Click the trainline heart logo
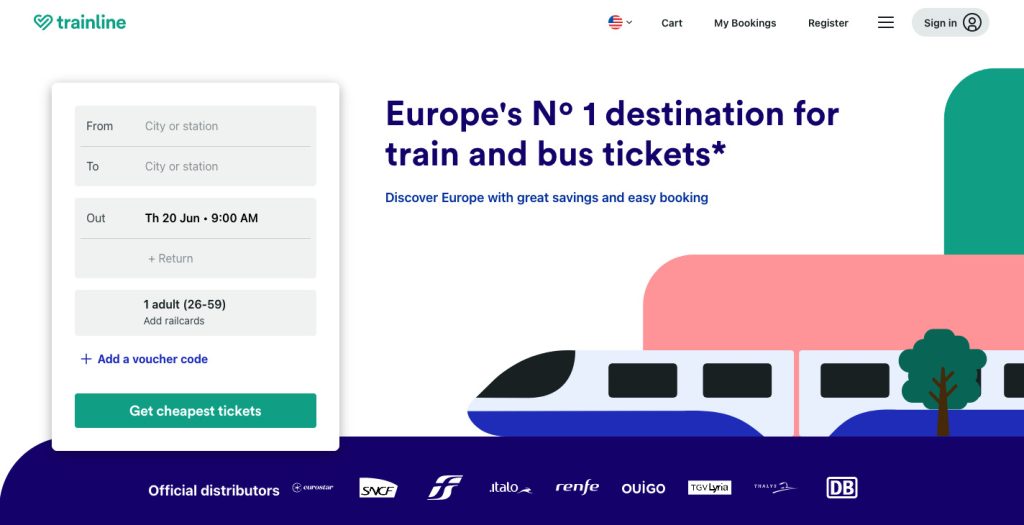This screenshot has height=525, width=1024. pyautogui.click(x=43, y=22)
